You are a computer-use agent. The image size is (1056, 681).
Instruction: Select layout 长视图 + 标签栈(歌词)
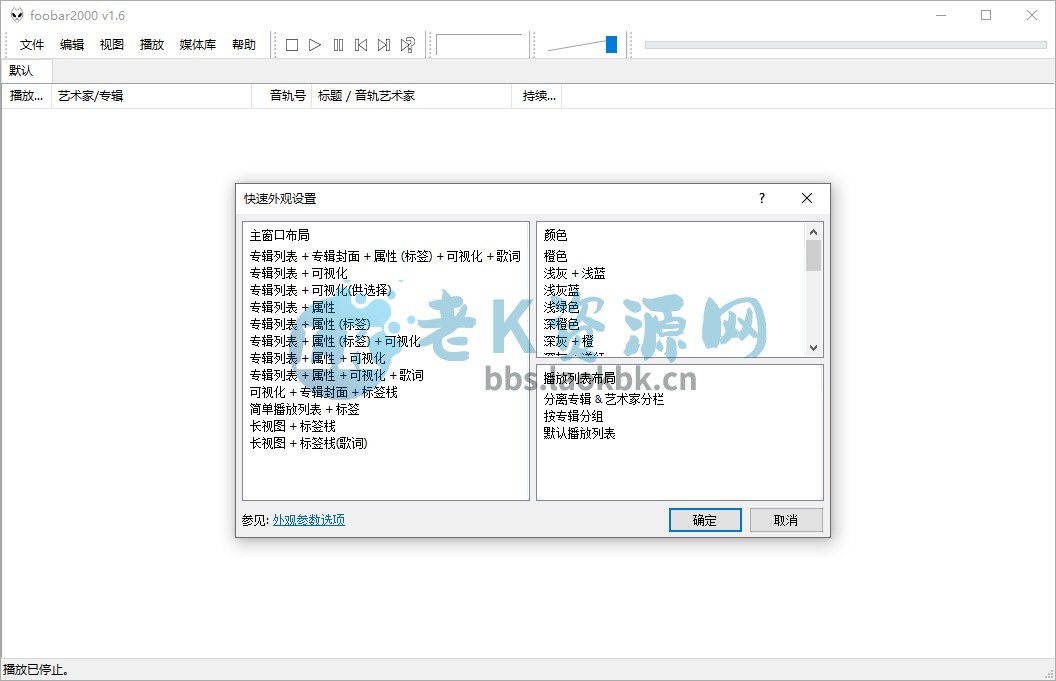[308, 443]
